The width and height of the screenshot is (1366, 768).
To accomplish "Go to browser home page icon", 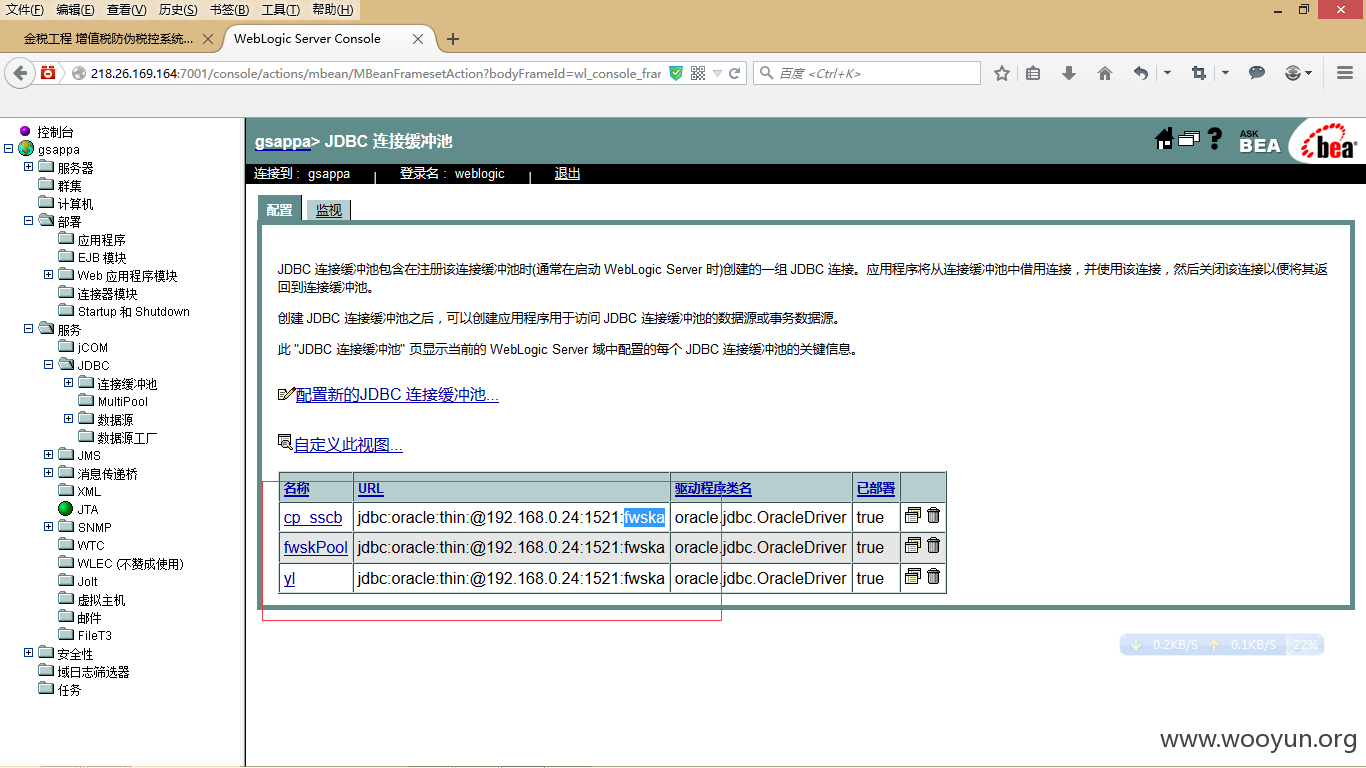I will tap(1105, 73).
